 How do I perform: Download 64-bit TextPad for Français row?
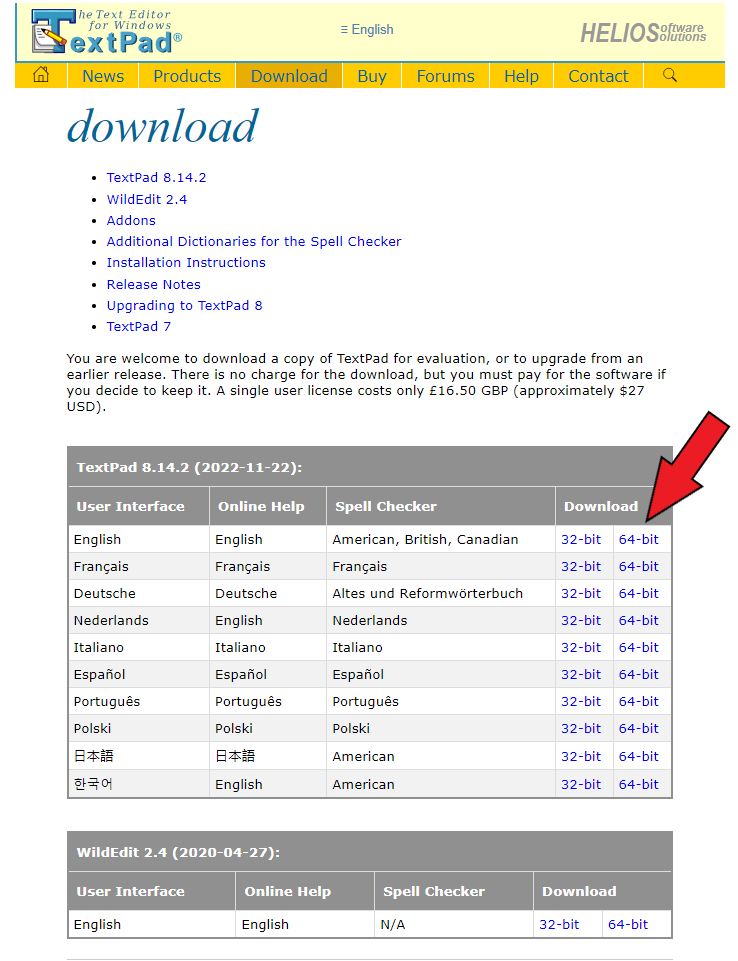pos(638,566)
